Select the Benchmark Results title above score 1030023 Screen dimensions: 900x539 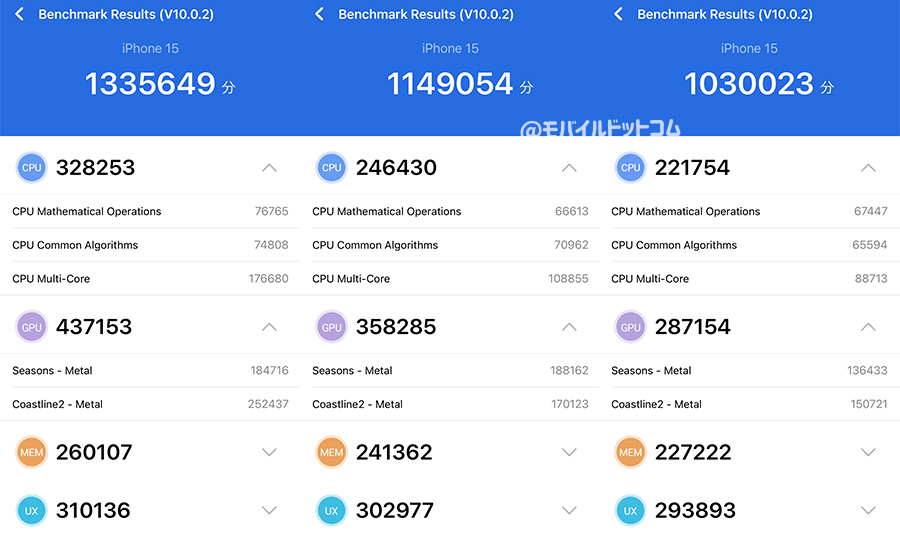click(x=725, y=14)
